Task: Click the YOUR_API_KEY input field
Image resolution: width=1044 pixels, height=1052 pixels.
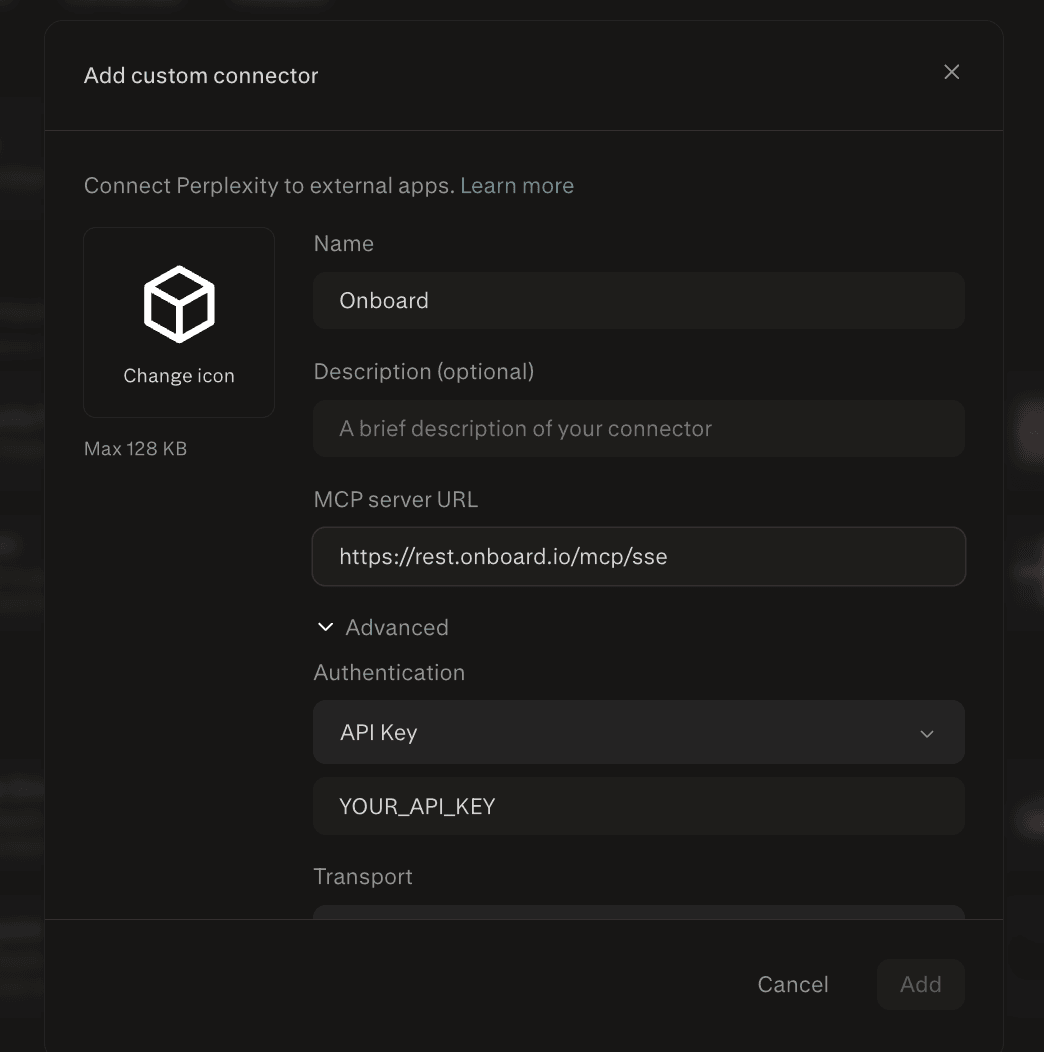Action: tap(639, 806)
